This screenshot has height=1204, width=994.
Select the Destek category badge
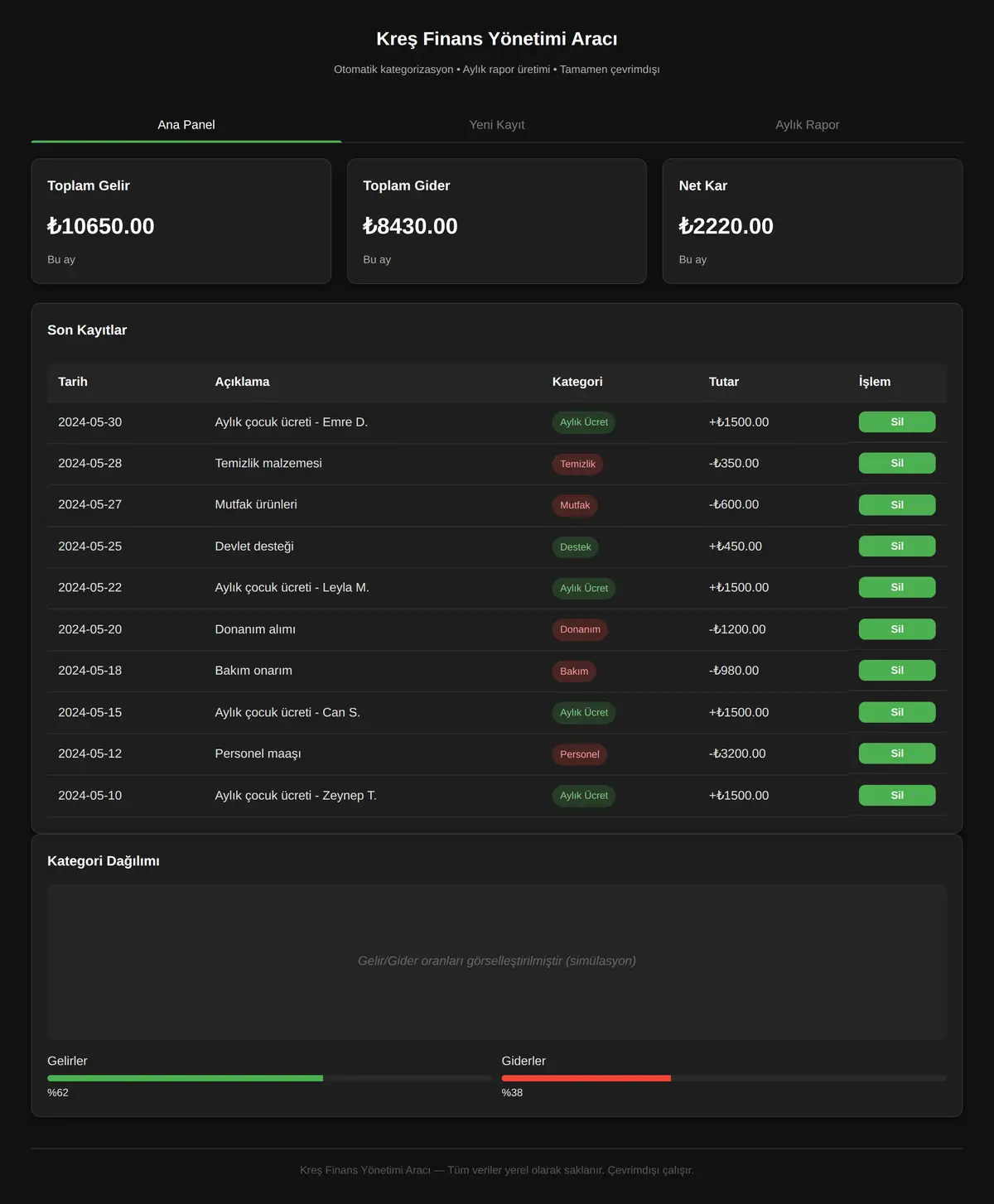[575, 547]
